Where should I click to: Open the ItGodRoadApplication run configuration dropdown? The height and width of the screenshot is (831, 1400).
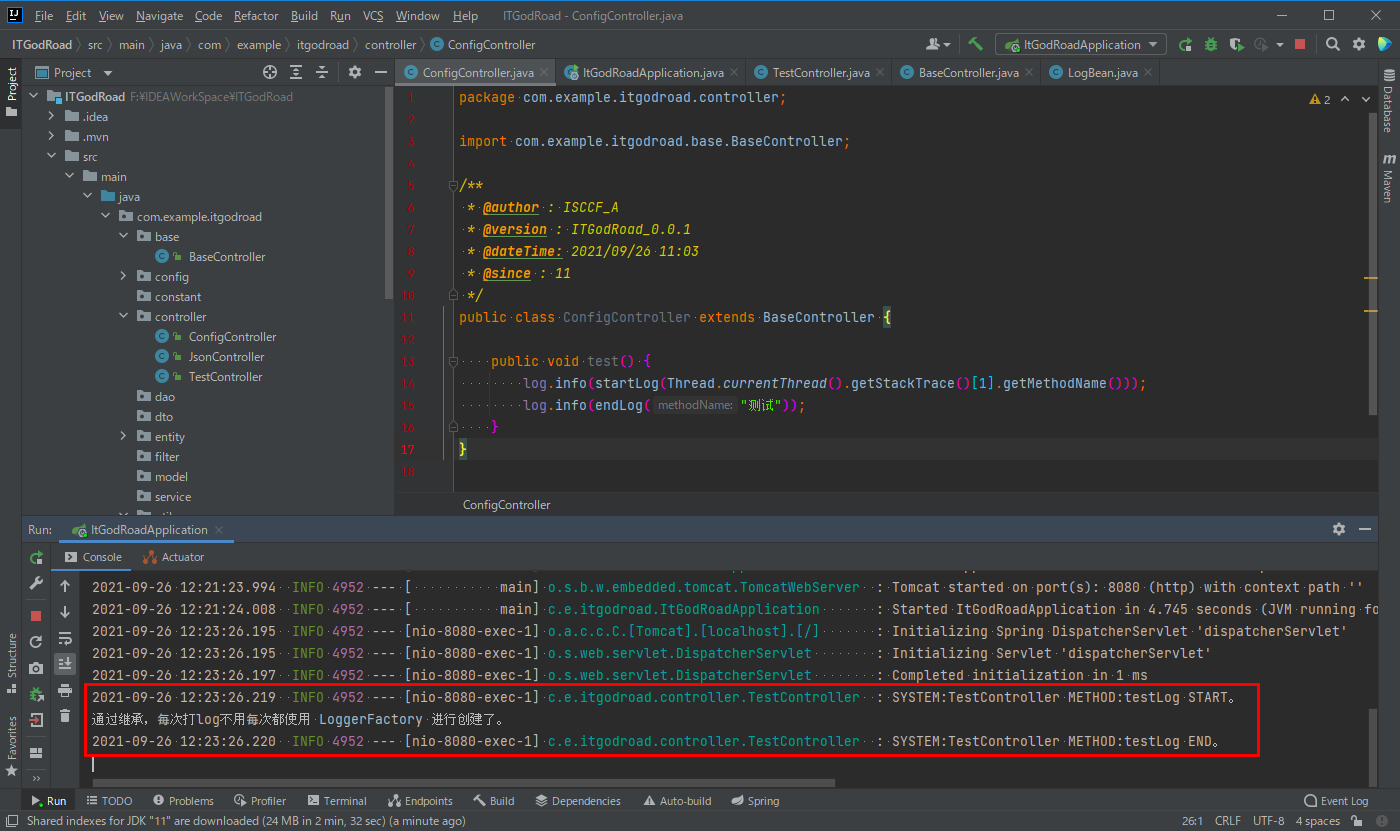pos(1081,44)
